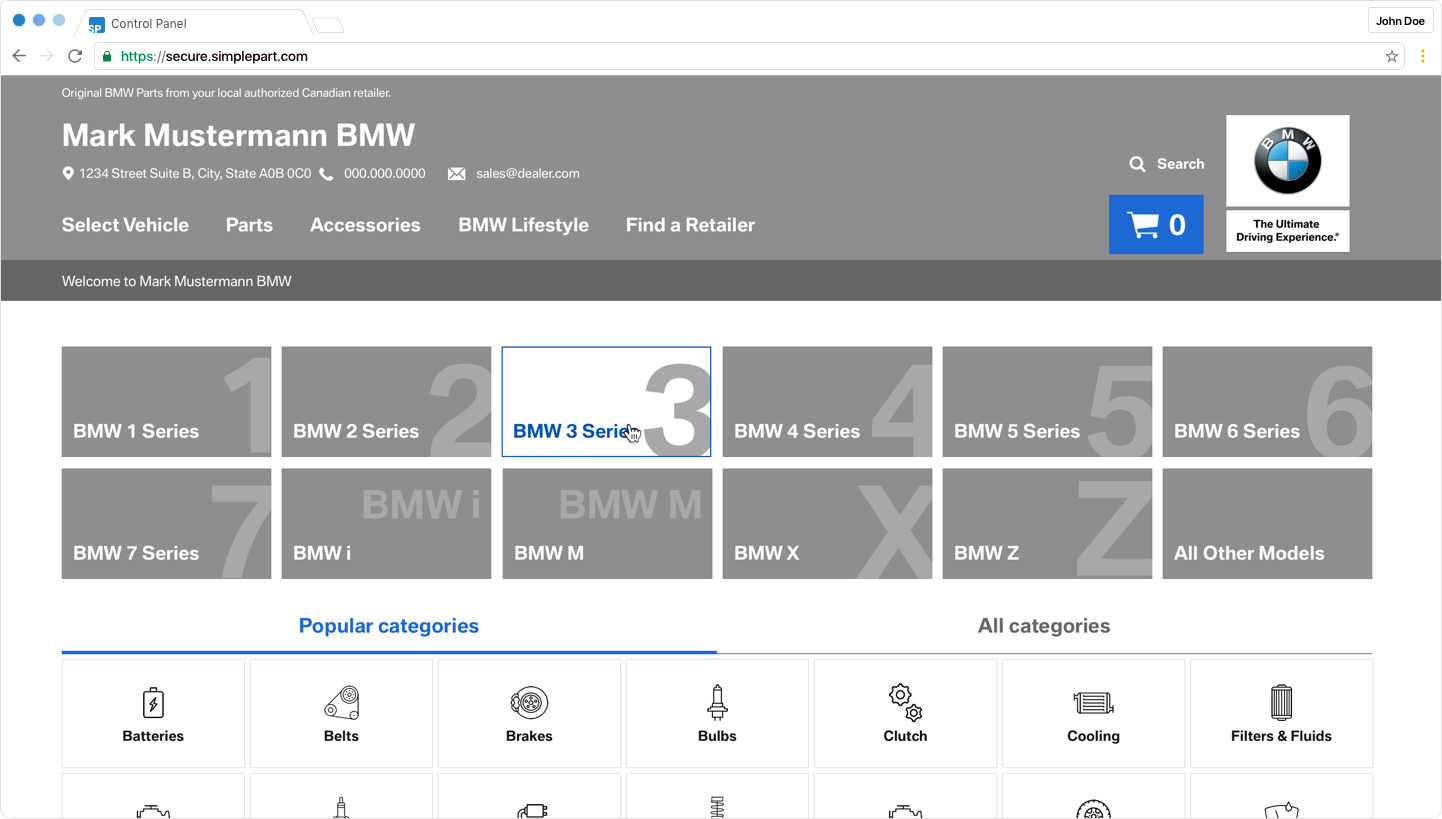The width and height of the screenshot is (1442, 819).
Task: Open the browser three-dot menu
Action: pyautogui.click(x=1423, y=56)
